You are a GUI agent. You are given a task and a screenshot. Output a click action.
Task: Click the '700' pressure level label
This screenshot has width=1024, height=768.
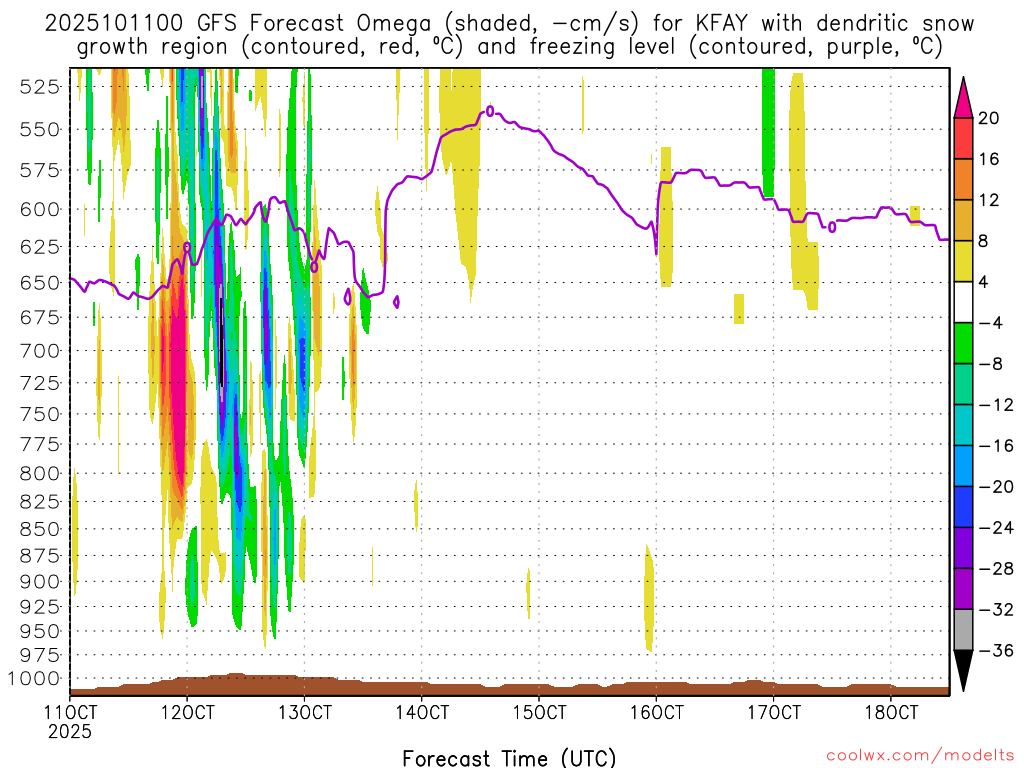(40, 351)
